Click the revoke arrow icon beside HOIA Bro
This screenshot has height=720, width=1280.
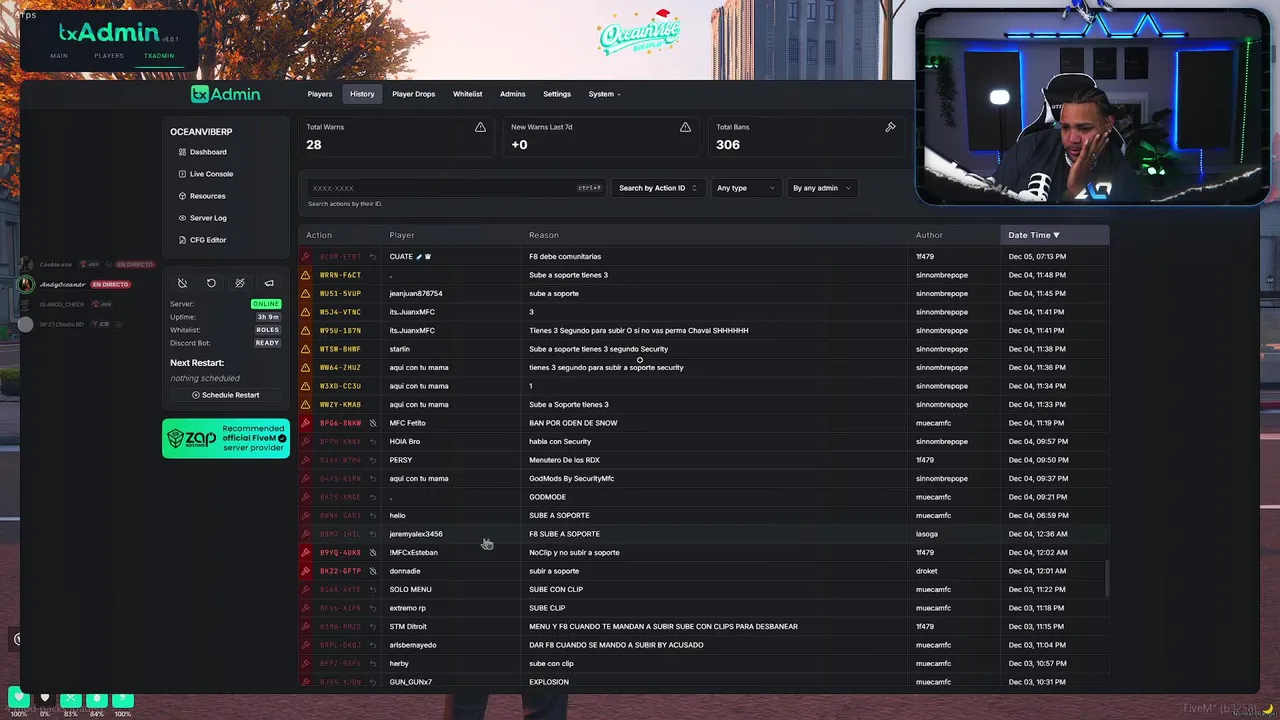[373, 441]
